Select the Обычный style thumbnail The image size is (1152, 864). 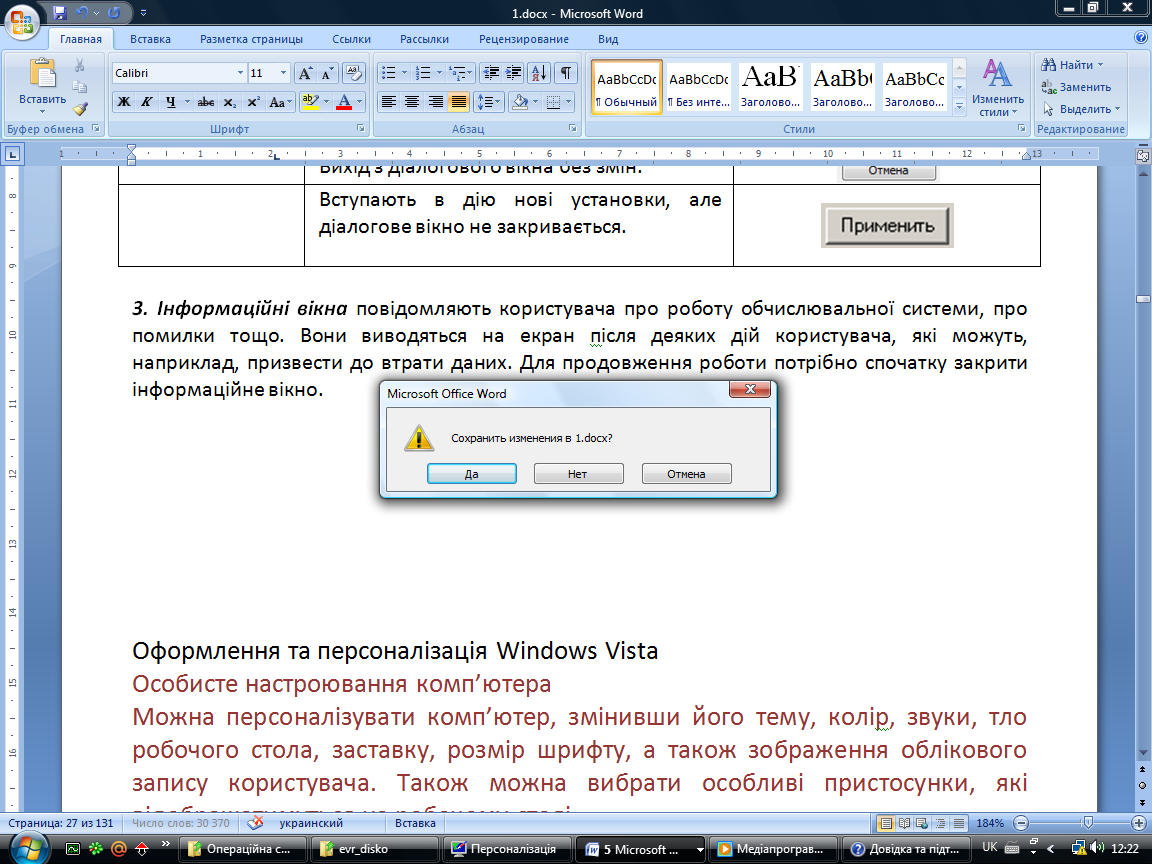627,87
